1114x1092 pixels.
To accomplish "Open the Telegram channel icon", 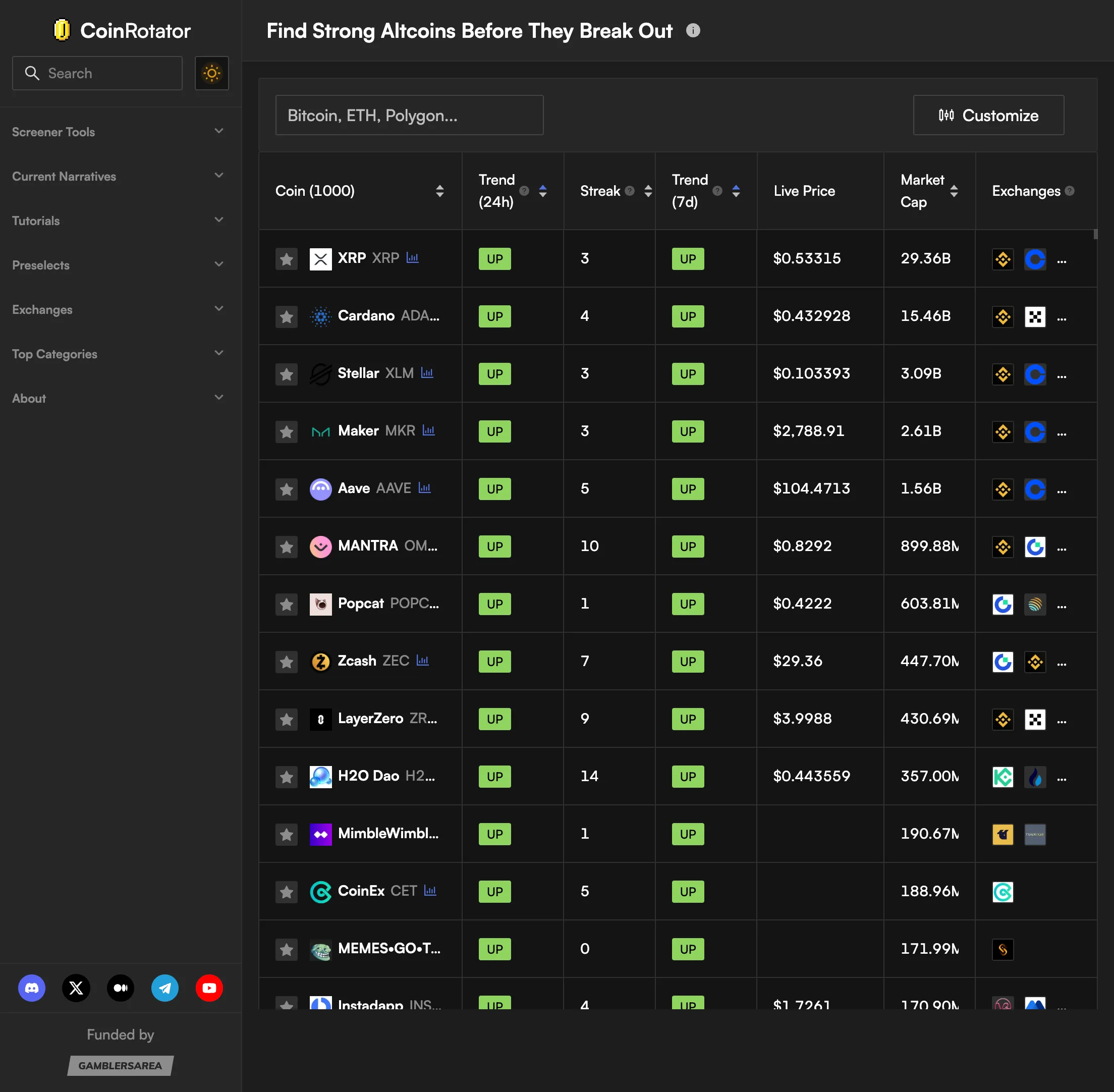I will point(164,988).
